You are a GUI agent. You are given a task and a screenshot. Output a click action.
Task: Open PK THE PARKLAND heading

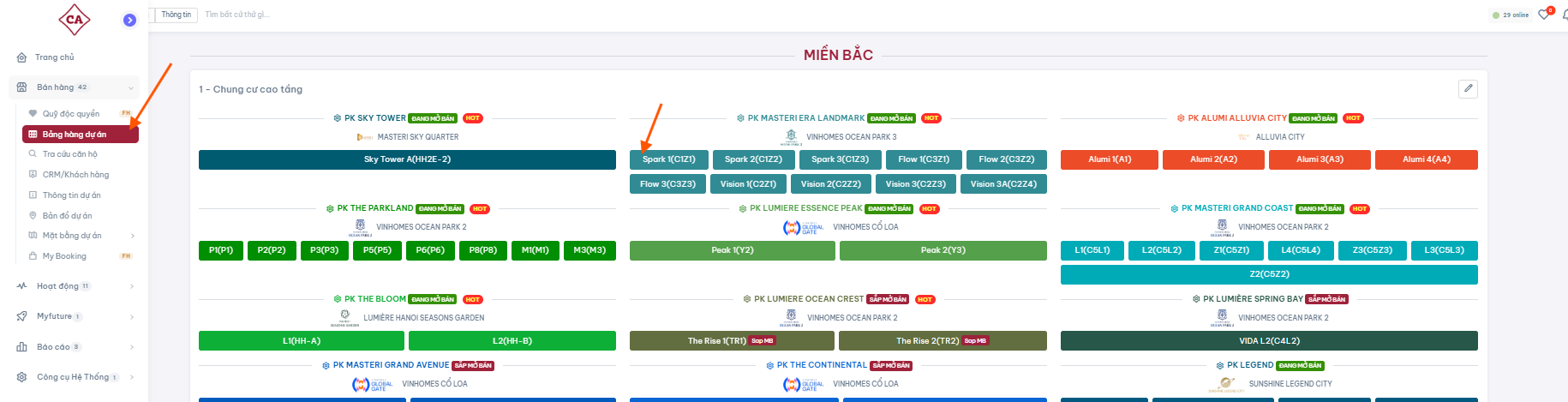[375, 208]
